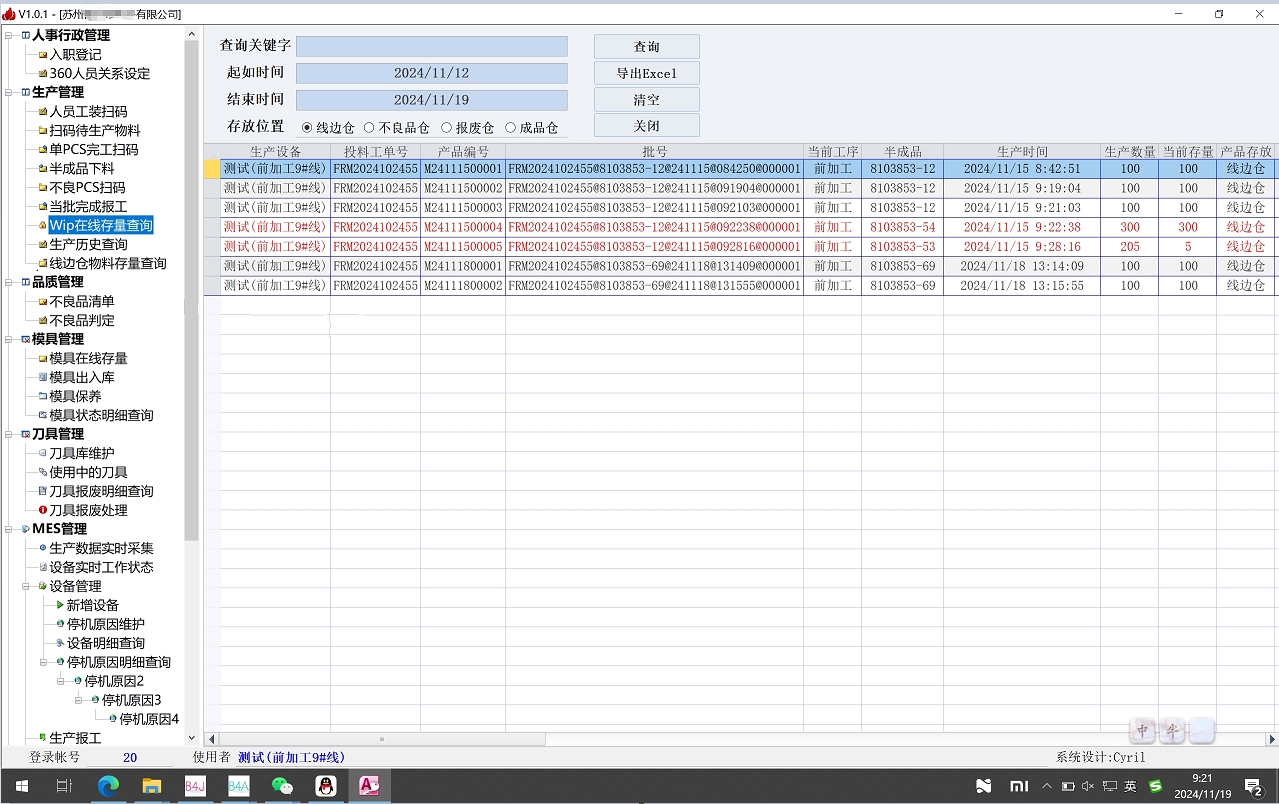Click the 查询 button
Screen dimensions: 1279x804
pyautogui.click(x=647, y=47)
